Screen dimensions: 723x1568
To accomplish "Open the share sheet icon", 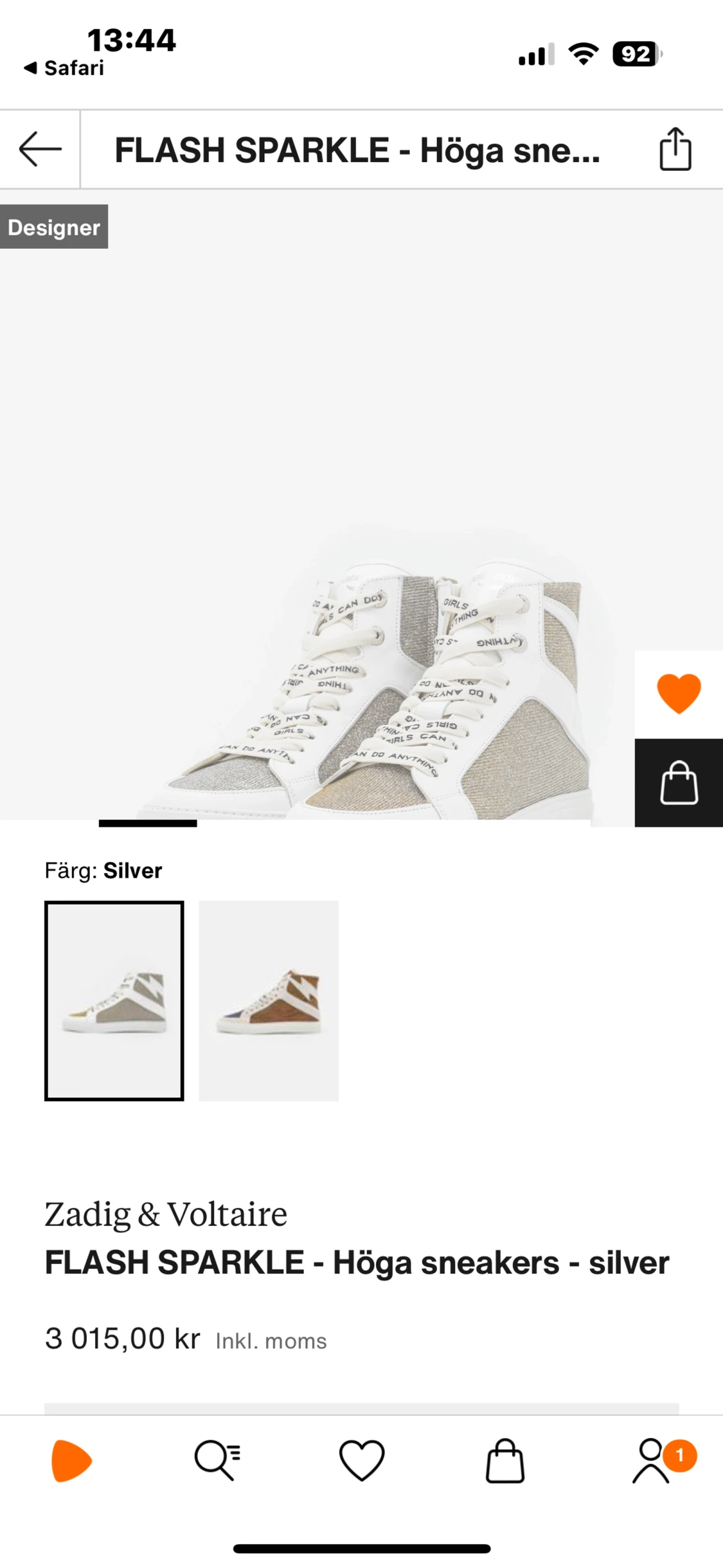I will 675,149.
